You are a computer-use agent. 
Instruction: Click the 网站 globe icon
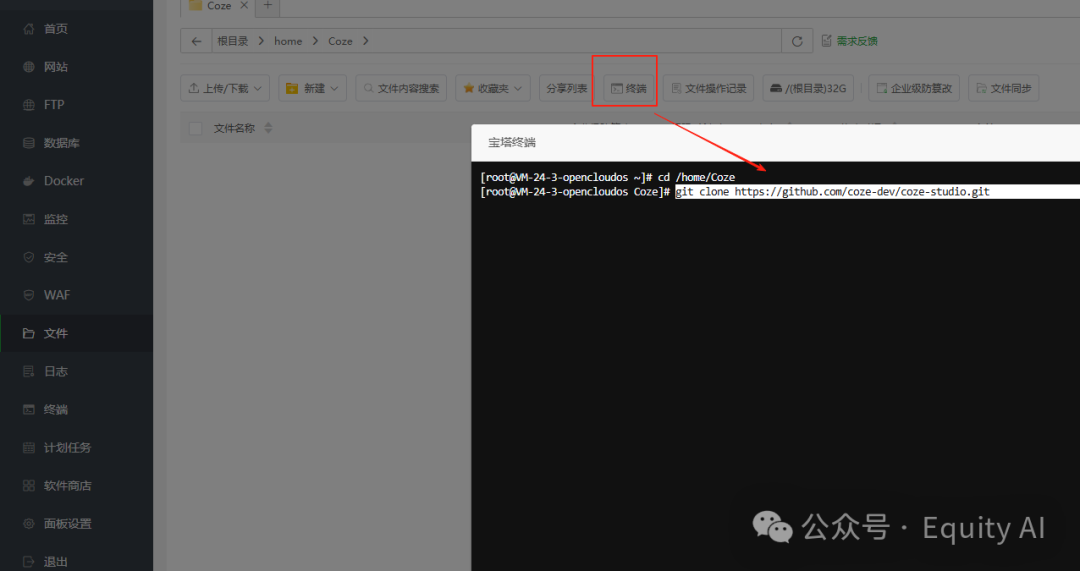tap(28, 67)
